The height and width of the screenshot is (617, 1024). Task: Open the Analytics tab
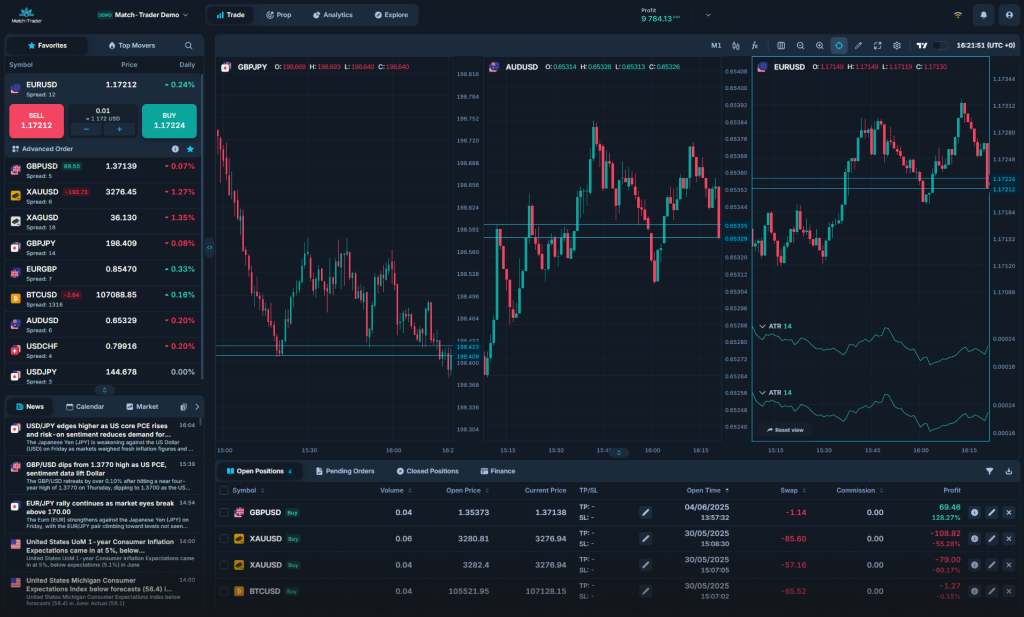tap(332, 15)
